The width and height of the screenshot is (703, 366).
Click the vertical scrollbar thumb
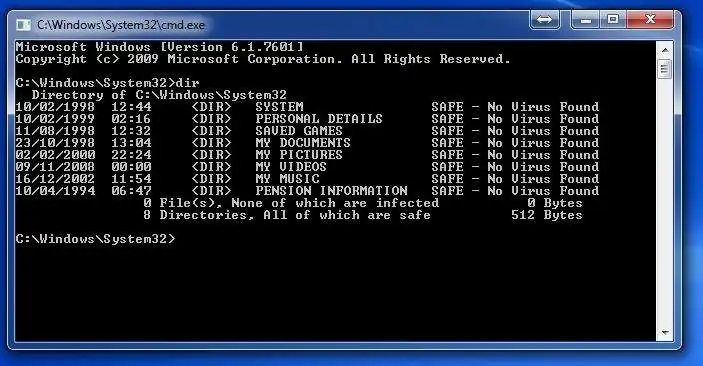(664, 69)
